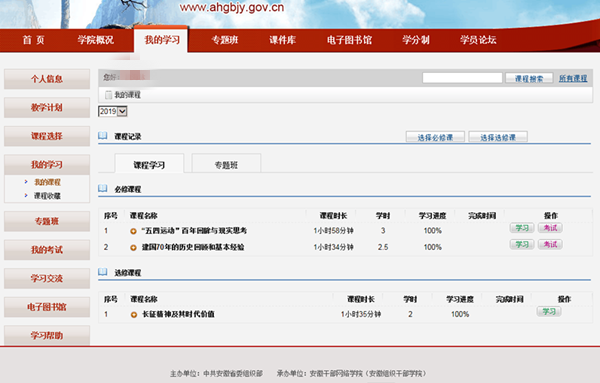Image resolution: width=600 pixels, height=383 pixels.
Task: Click 考试 for the 五四运动 course
Action: [x=550, y=228]
